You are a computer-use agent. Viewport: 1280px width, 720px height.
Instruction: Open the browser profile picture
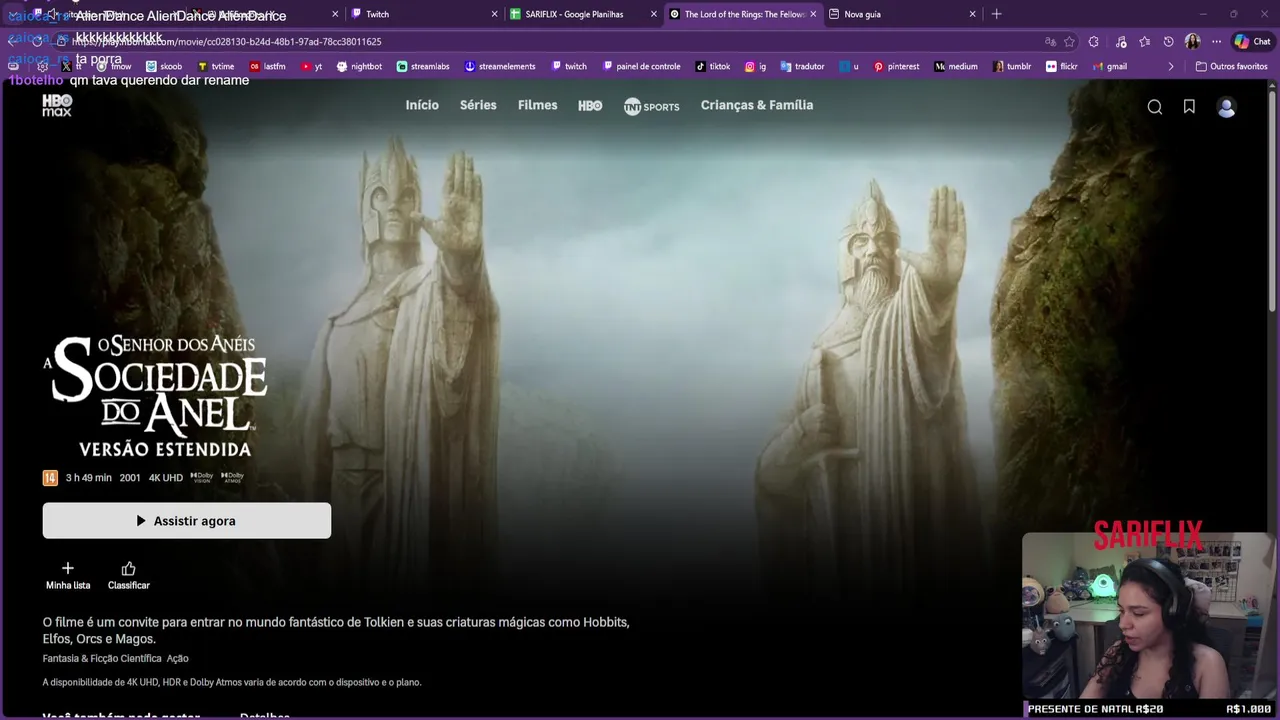[1192, 42]
